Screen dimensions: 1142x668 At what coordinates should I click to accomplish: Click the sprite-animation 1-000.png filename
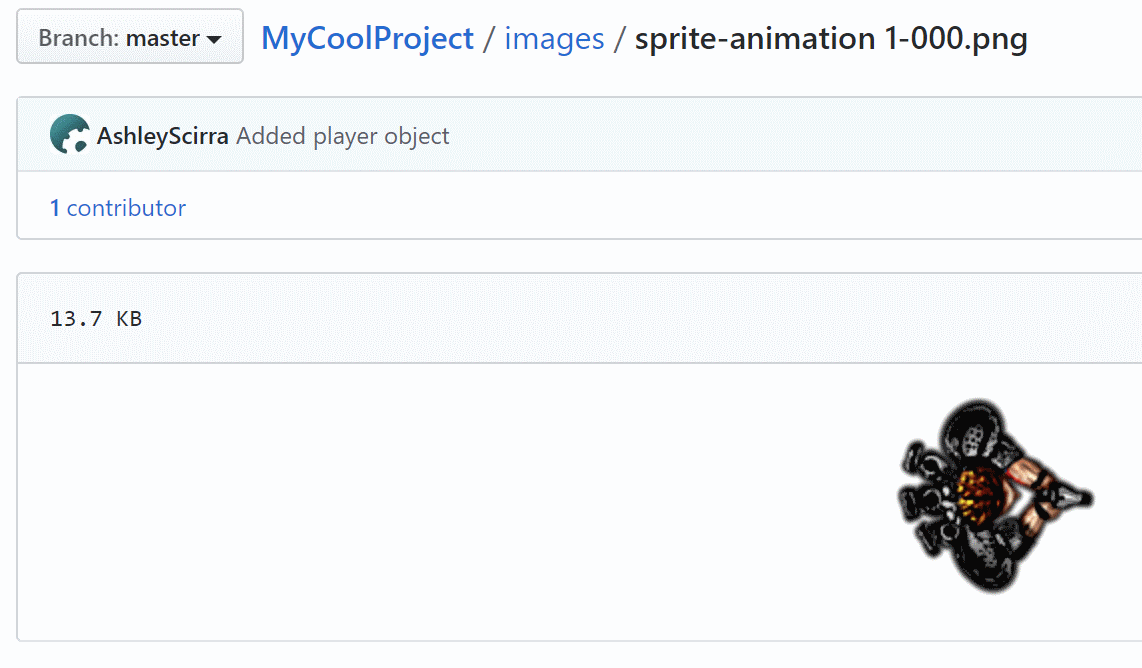pyautogui.click(x=831, y=39)
